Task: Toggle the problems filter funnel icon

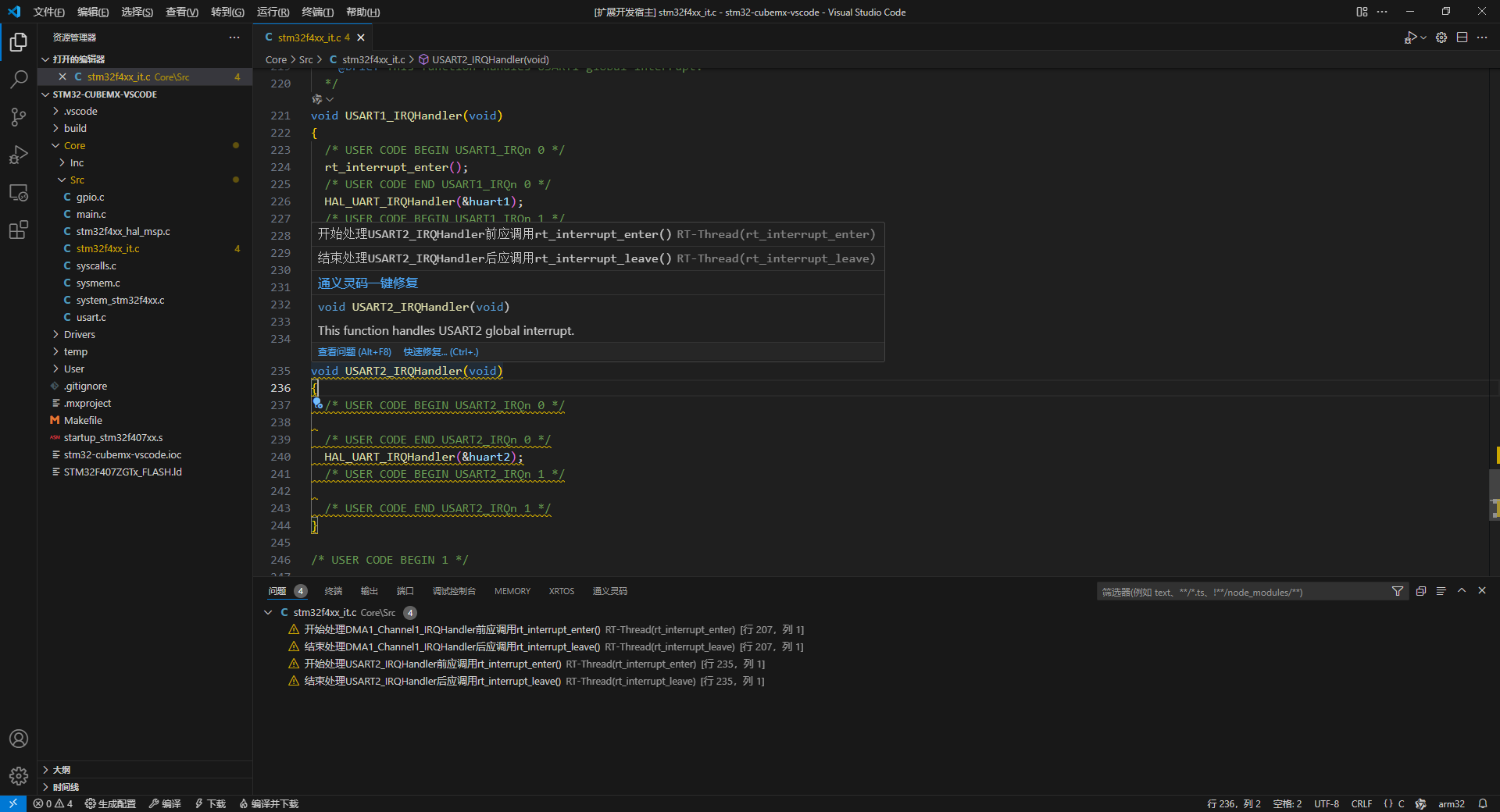Action: coord(1398,592)
